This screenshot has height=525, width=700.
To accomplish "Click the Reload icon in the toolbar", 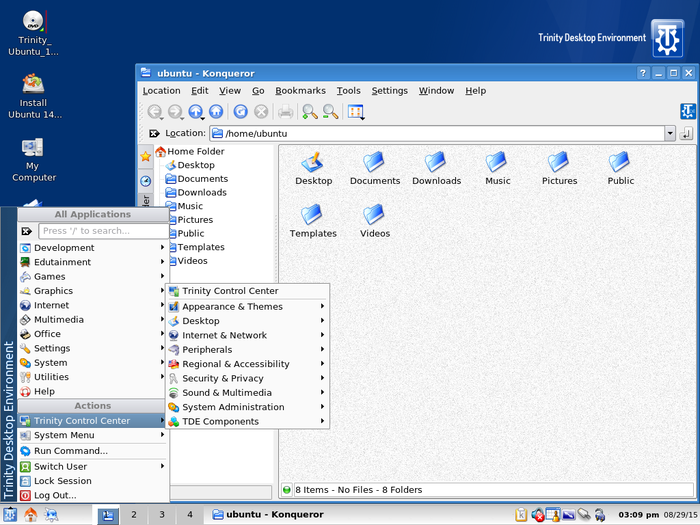I will pyautogui.click(x=240, y=112).
